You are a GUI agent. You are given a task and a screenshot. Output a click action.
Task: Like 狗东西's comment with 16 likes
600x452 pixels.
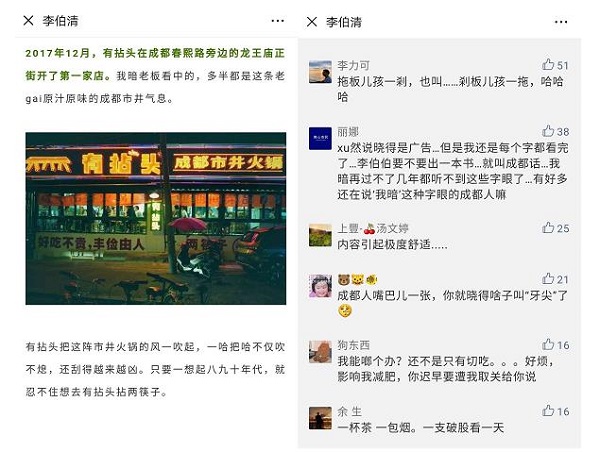pos(548,344)
